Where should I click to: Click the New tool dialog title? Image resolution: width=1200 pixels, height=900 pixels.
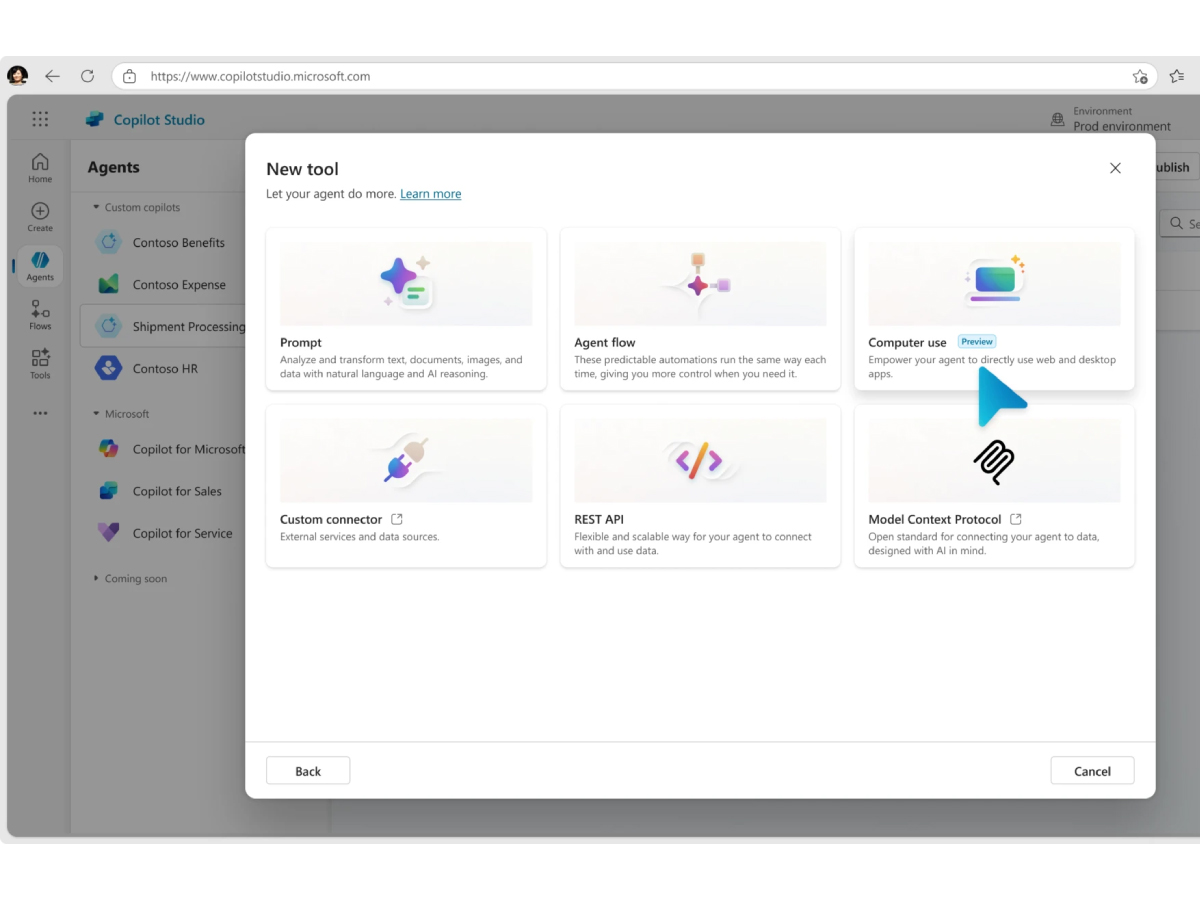[x=302, y=169]
